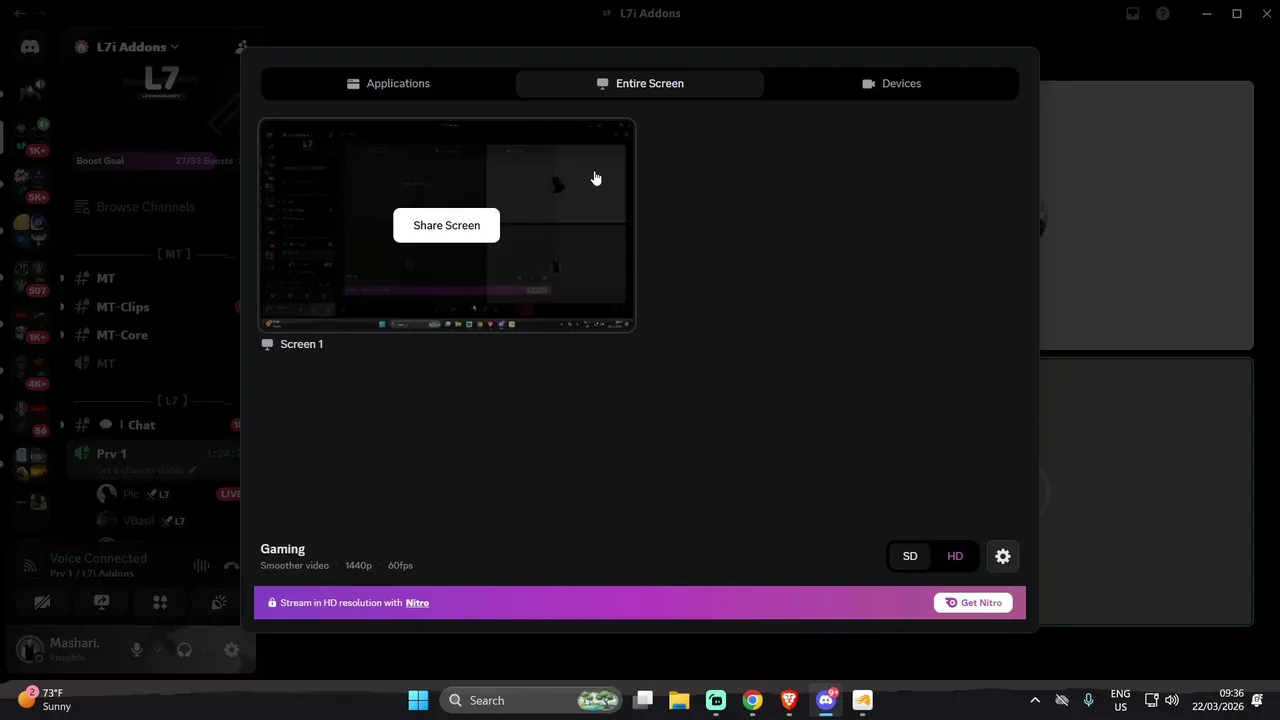The width and height of the screenshot is (1280, 720).
Task: Click the "Gaming" preset heading
Action: point(283,549)
